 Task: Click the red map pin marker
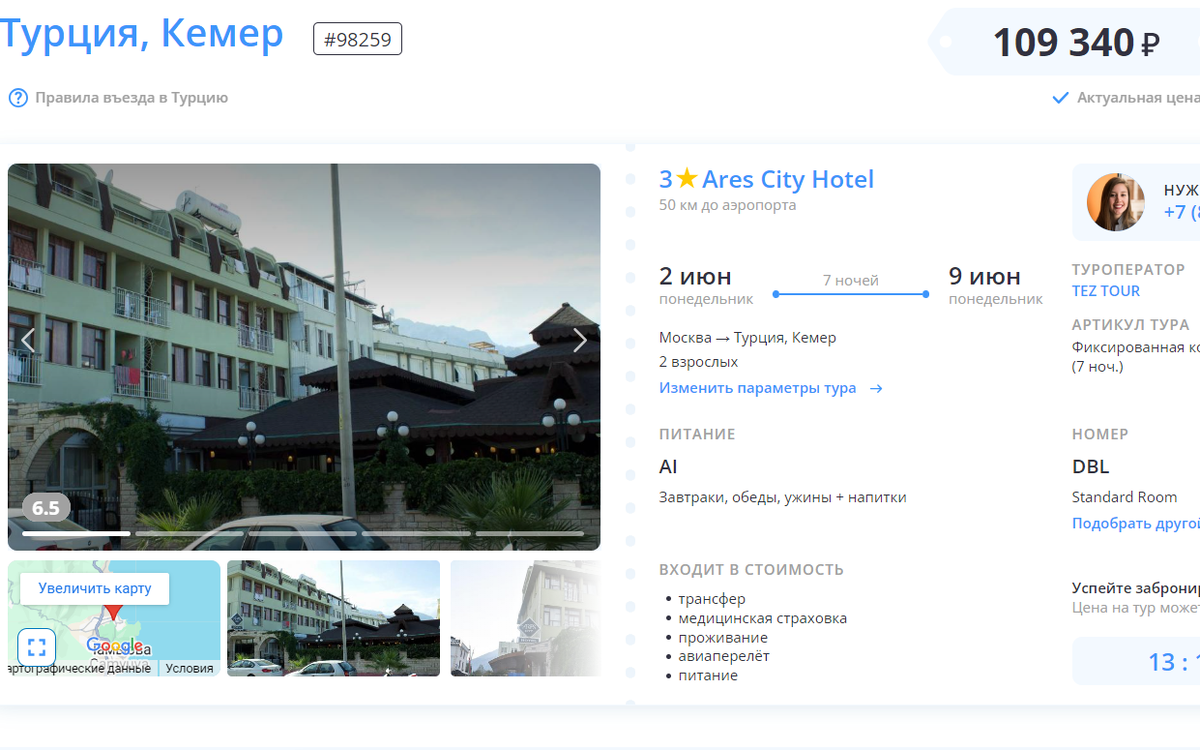click(113, 610)
